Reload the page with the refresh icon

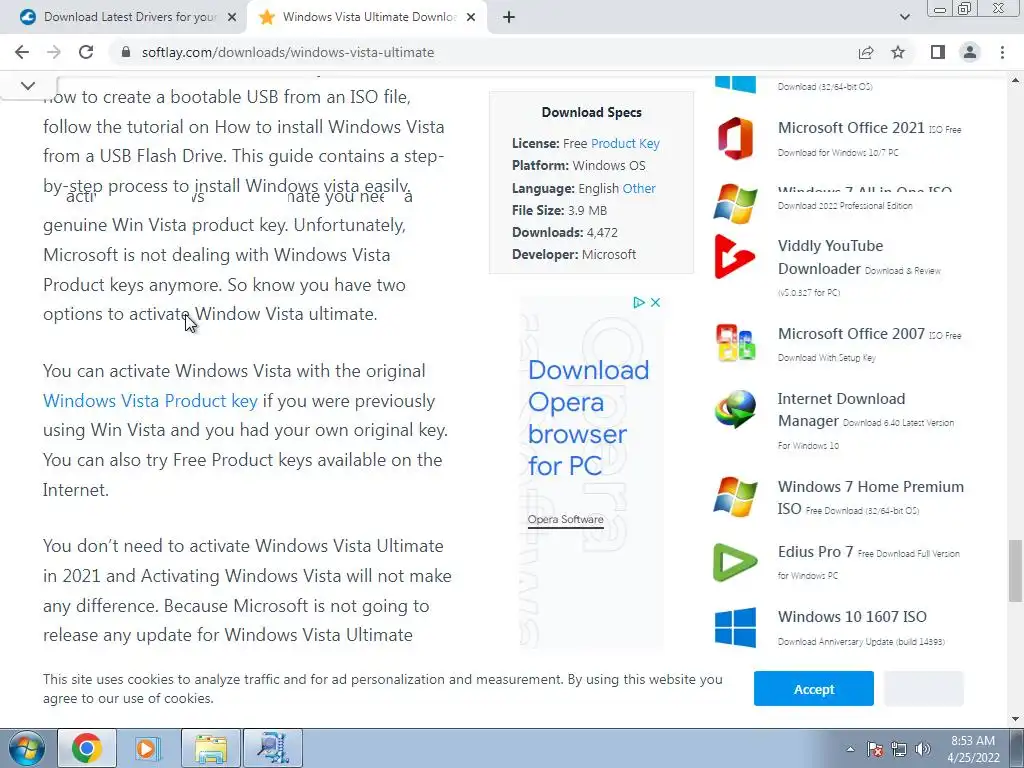click(86, 52)
